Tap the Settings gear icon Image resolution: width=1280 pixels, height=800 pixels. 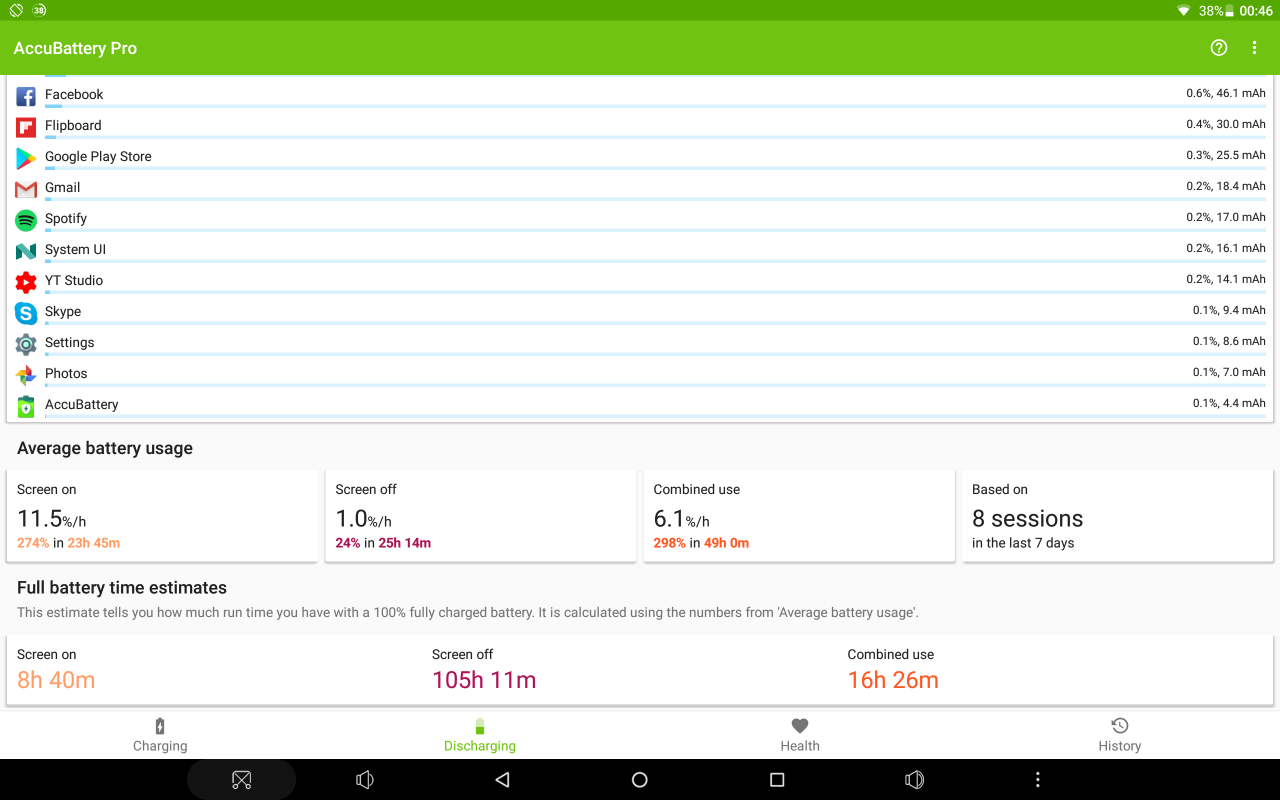tap(26, 345)
